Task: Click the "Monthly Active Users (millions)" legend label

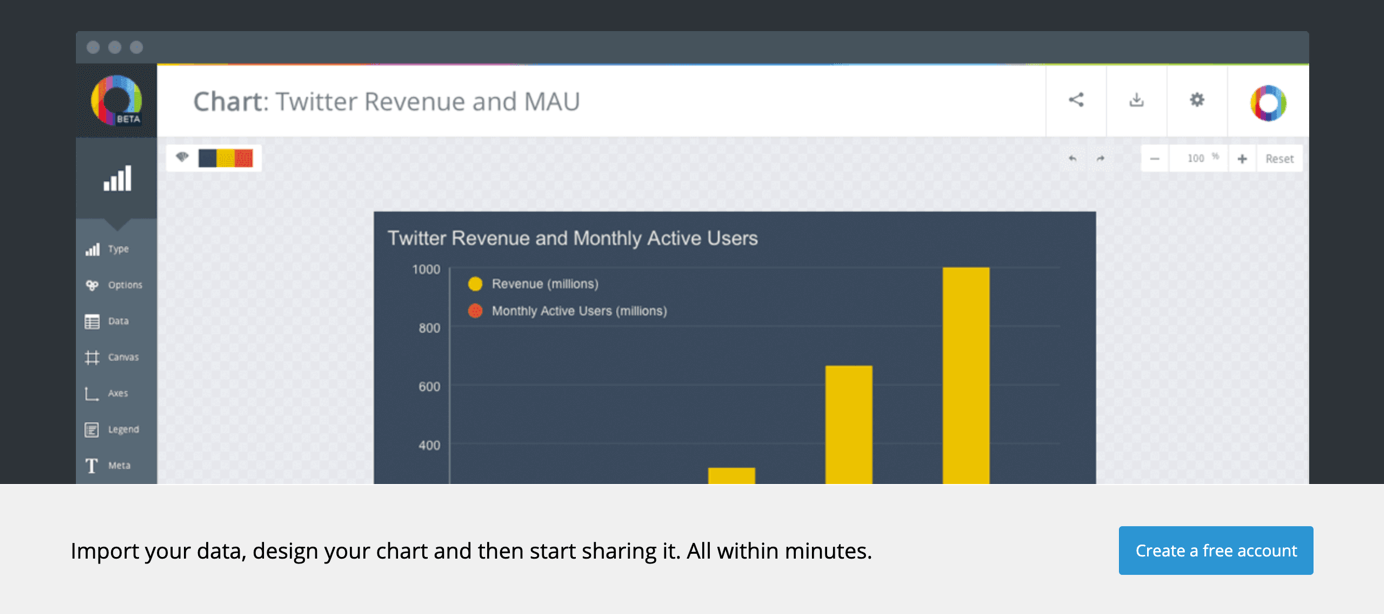Action: click(x=579, y=311)
